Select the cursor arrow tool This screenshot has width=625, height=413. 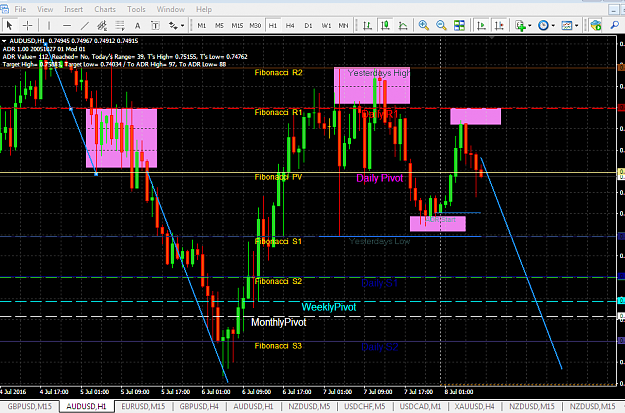(9, 26)
